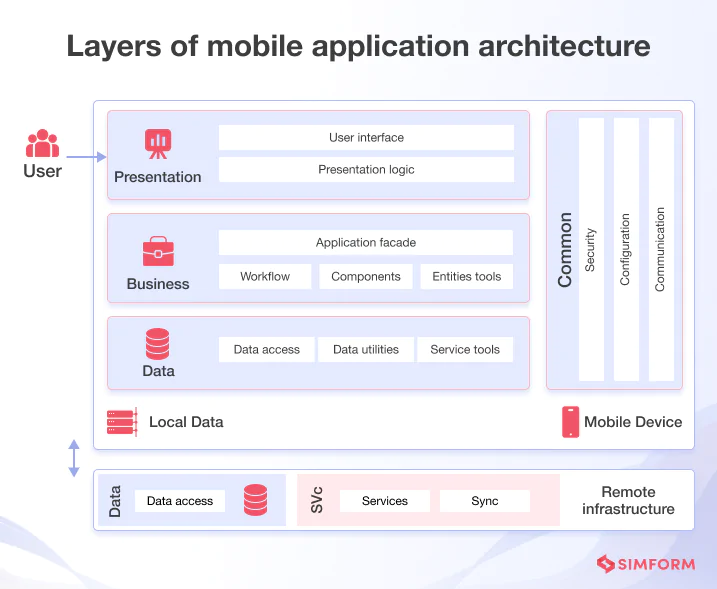The width and height of the screenshot is (717, 589).
Task: Select the User interface box
Action: 366,138
